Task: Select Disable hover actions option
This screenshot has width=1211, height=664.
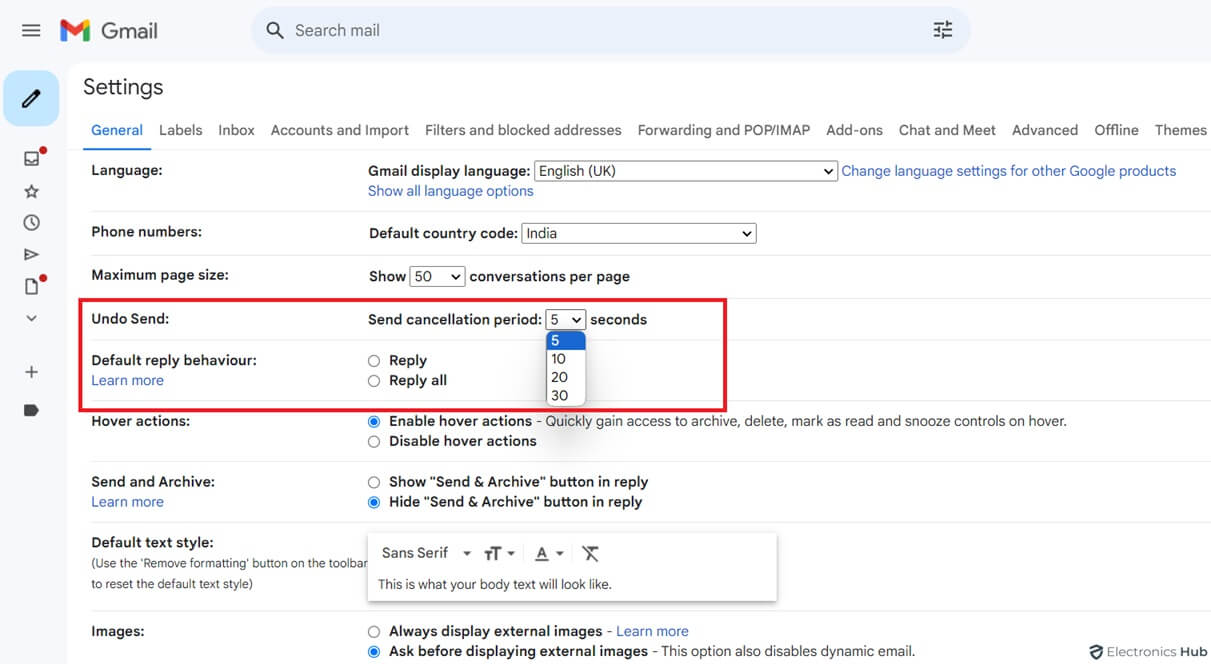Action: [374, 441]
